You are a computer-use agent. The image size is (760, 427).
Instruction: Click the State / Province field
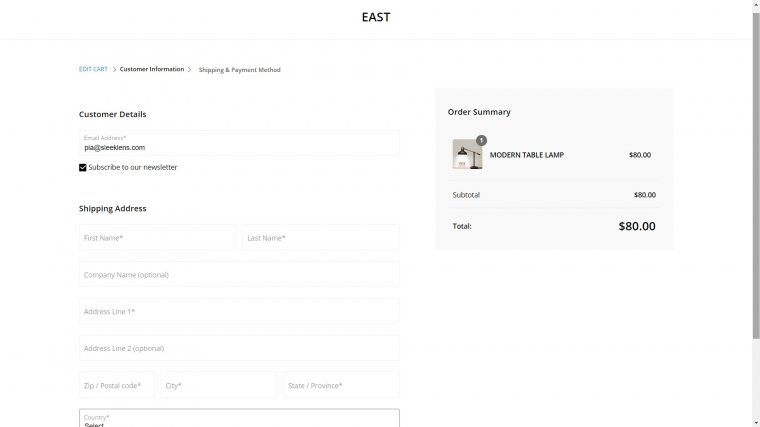(x=341, y=385)
